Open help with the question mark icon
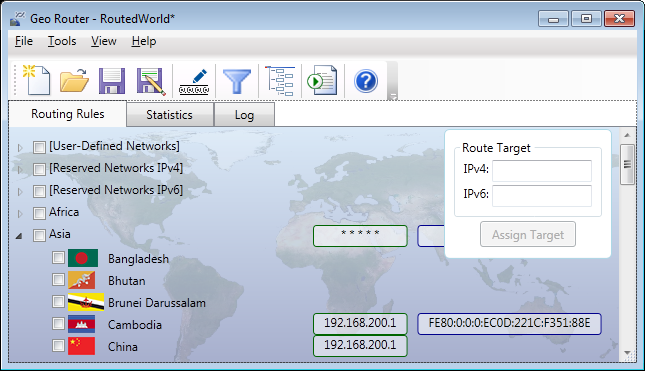The image size is (645, 371). pyautogui.click(x=366, y=81)
